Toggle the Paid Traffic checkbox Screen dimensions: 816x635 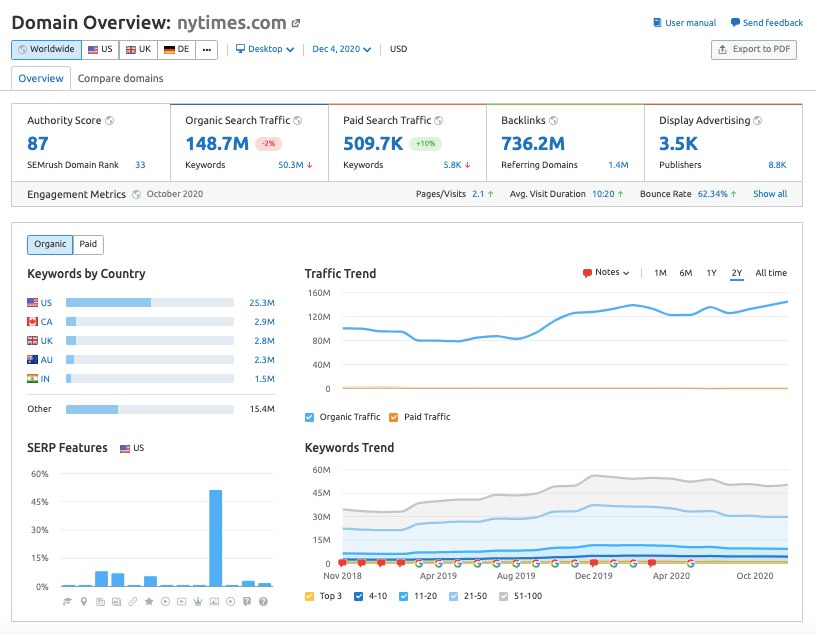[x=394, y=417]
